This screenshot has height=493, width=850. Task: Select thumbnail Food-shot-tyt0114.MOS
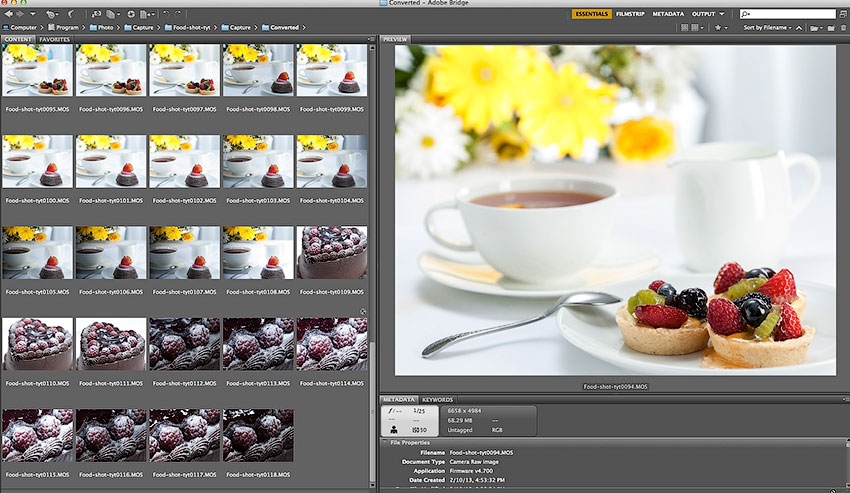tap(332, 344)
